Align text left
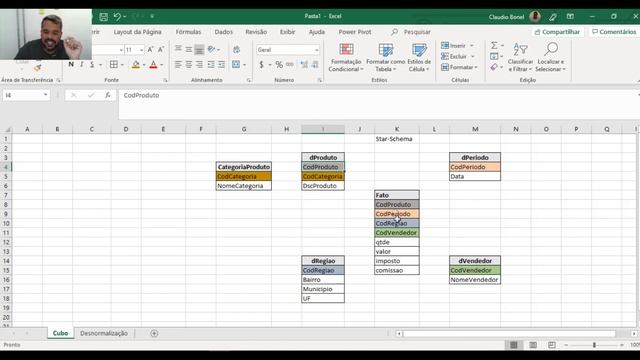 (x=178, y=64)
